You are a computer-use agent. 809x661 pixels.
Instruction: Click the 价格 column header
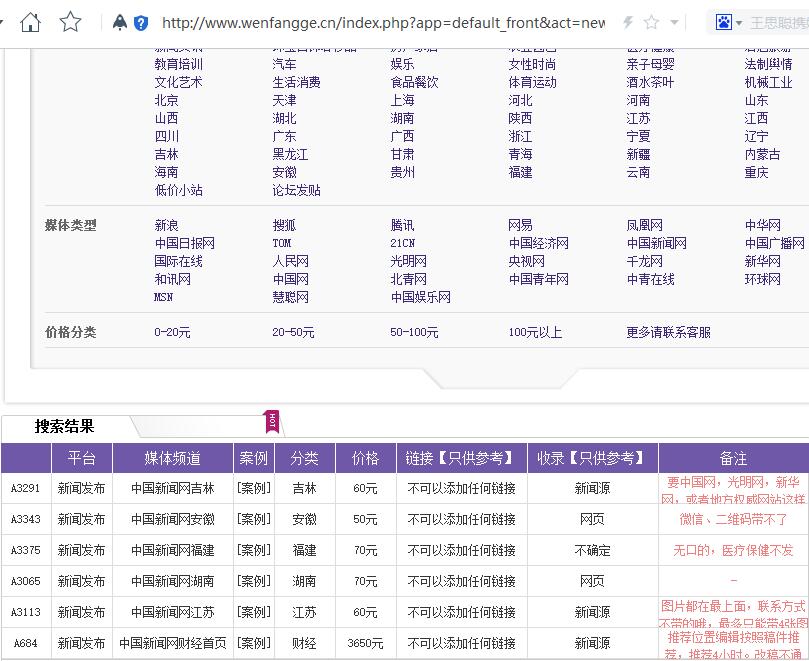coord(365,458)
